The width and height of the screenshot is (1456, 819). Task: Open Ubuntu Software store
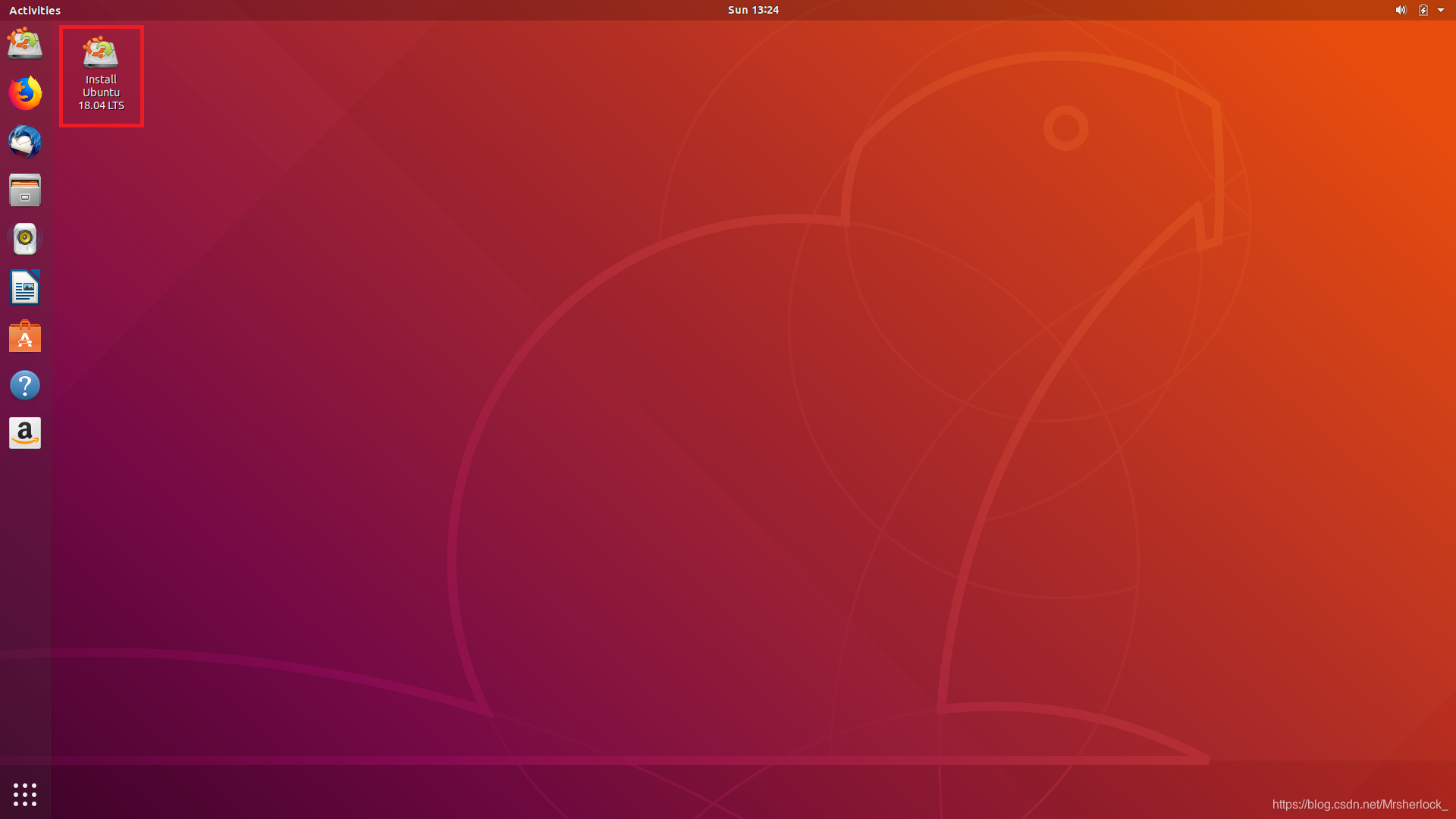25,336
